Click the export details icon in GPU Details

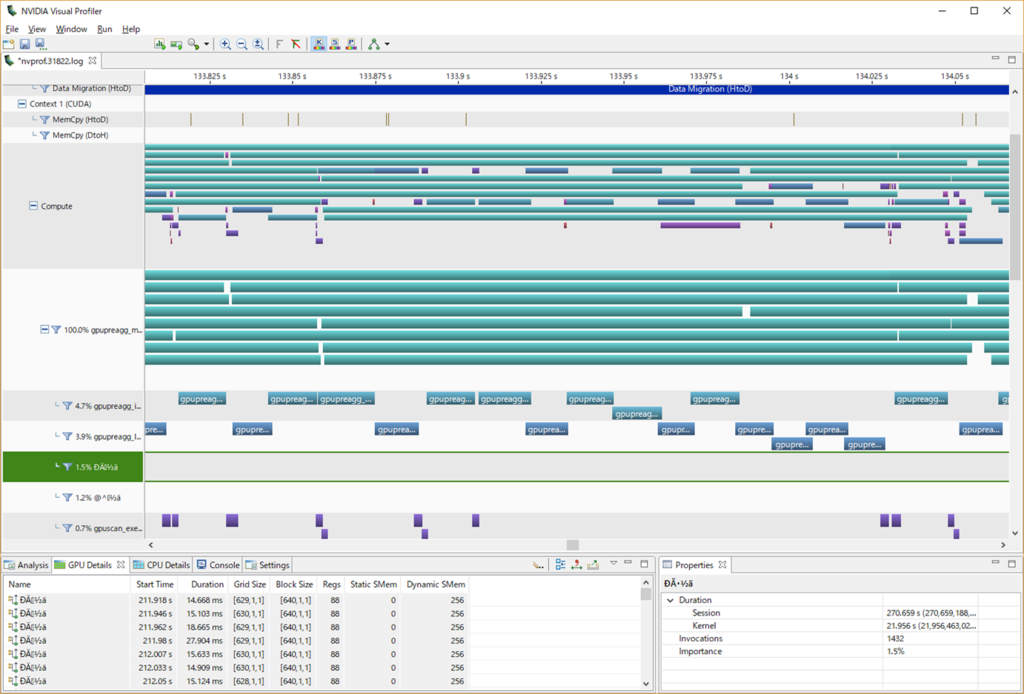point(593,565)
